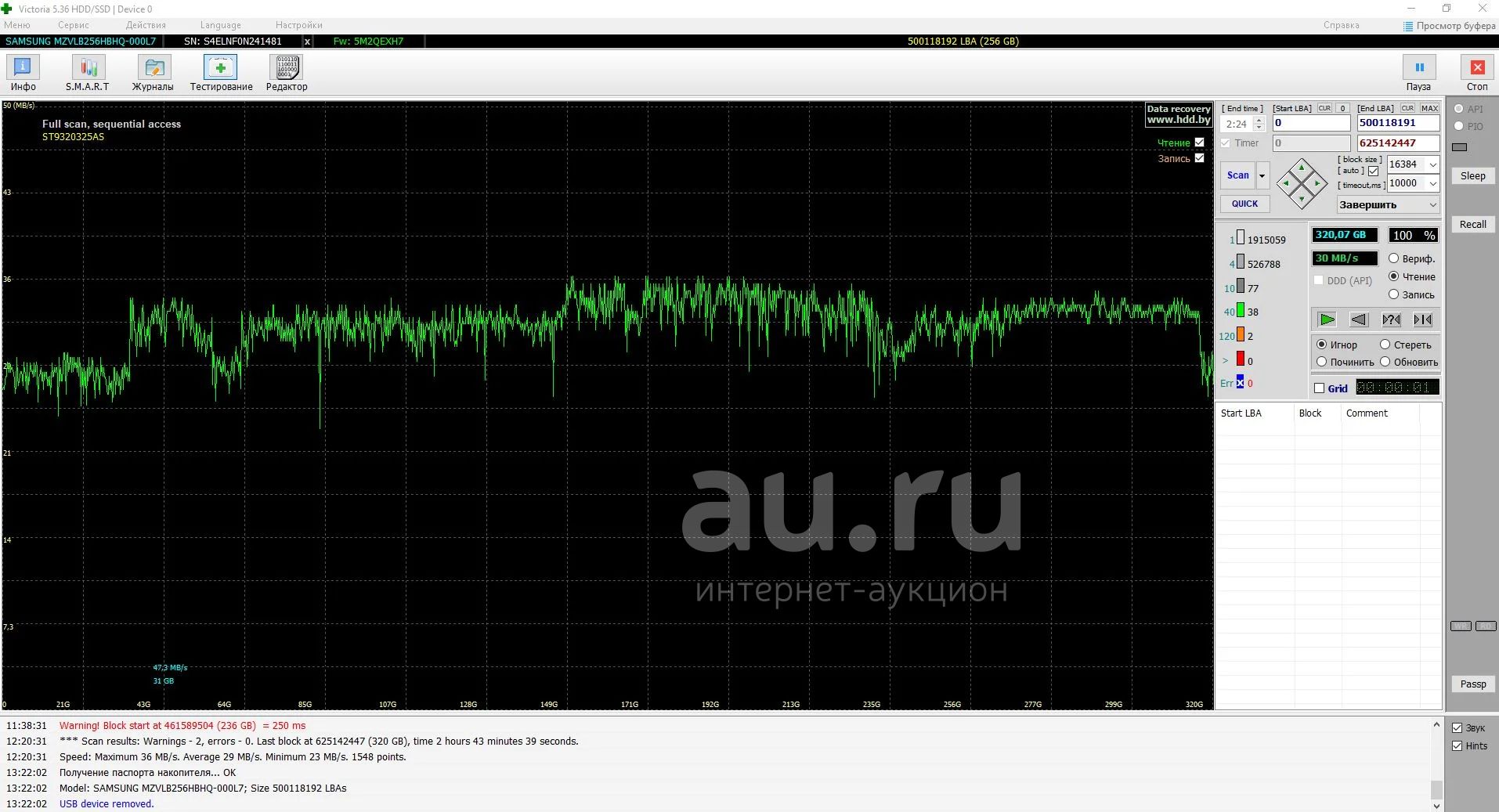Viewport: 1499px width, 812px height.
Task: Select Игнор error handling option
Action: tap(1322, 345)
